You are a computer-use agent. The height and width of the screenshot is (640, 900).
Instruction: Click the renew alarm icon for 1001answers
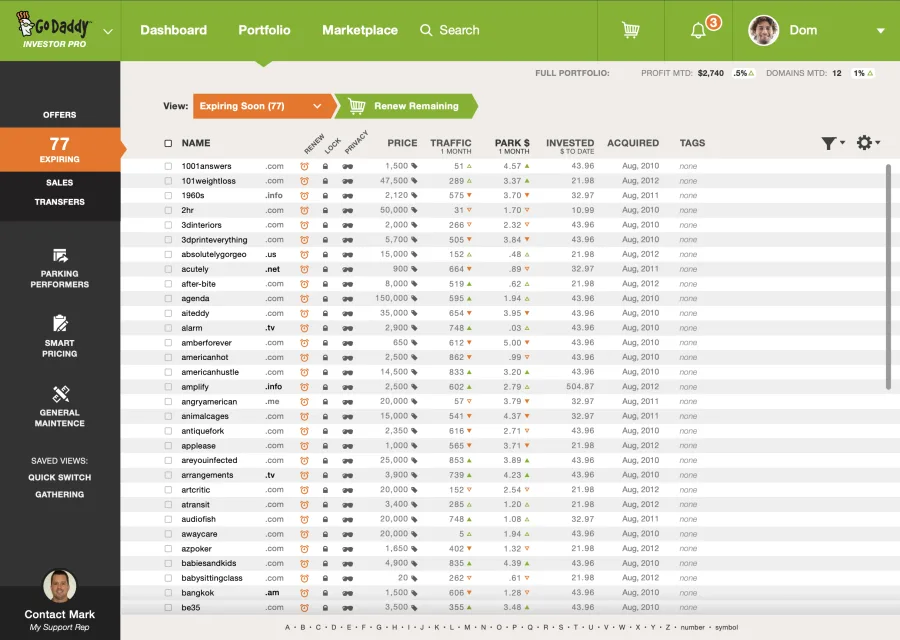[304, 166]
